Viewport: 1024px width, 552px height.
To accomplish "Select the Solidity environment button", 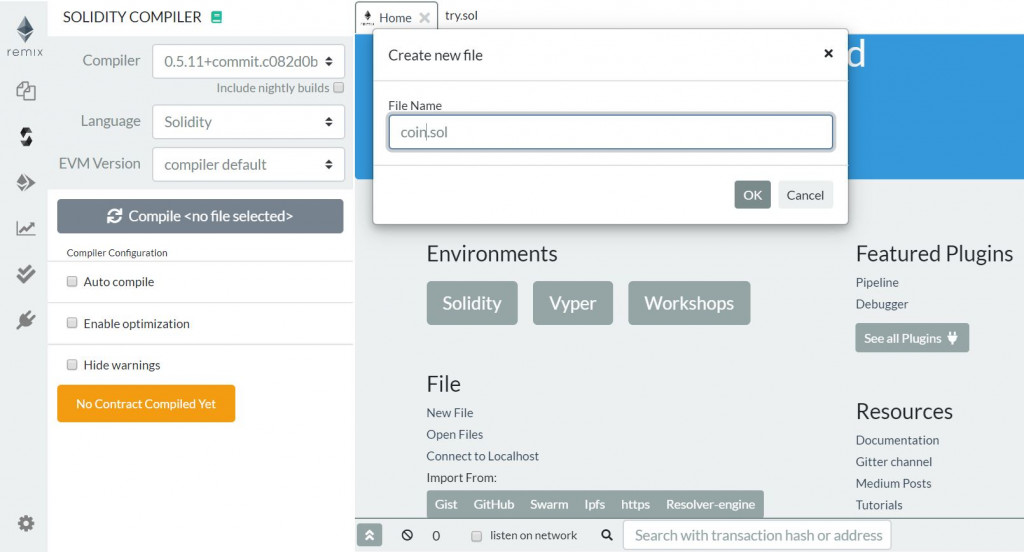I will pyautogui.click(x=472, y=303).
